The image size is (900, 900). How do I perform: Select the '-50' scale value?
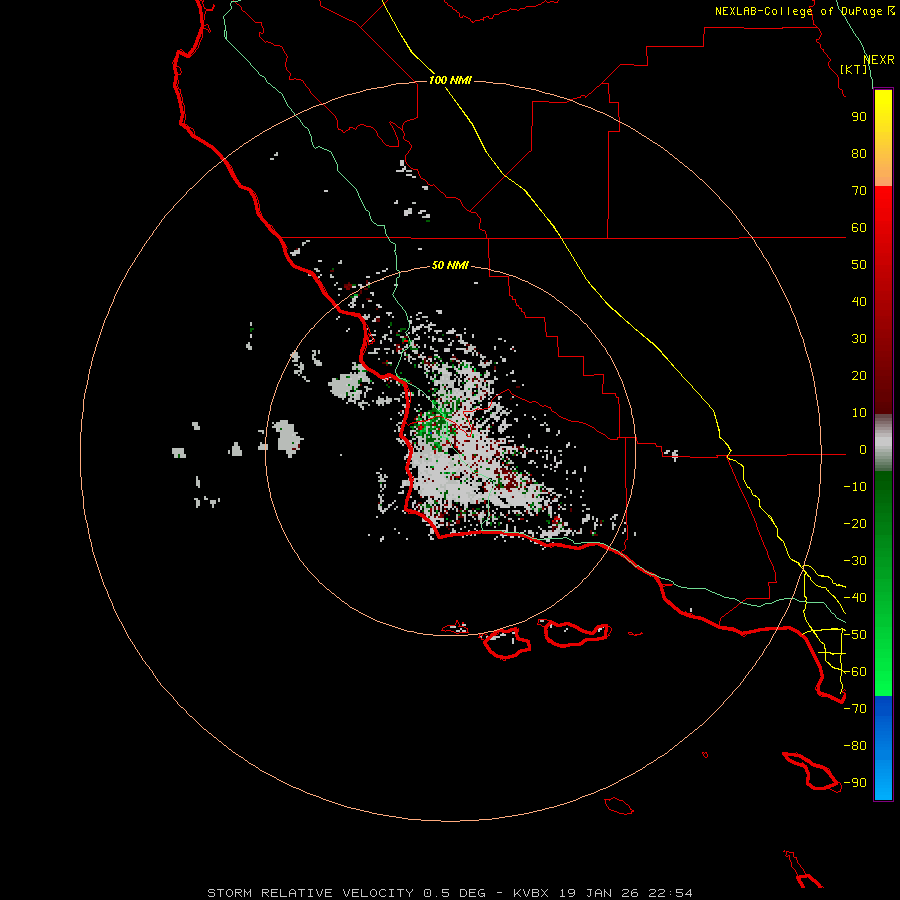(x=855, y=635)
